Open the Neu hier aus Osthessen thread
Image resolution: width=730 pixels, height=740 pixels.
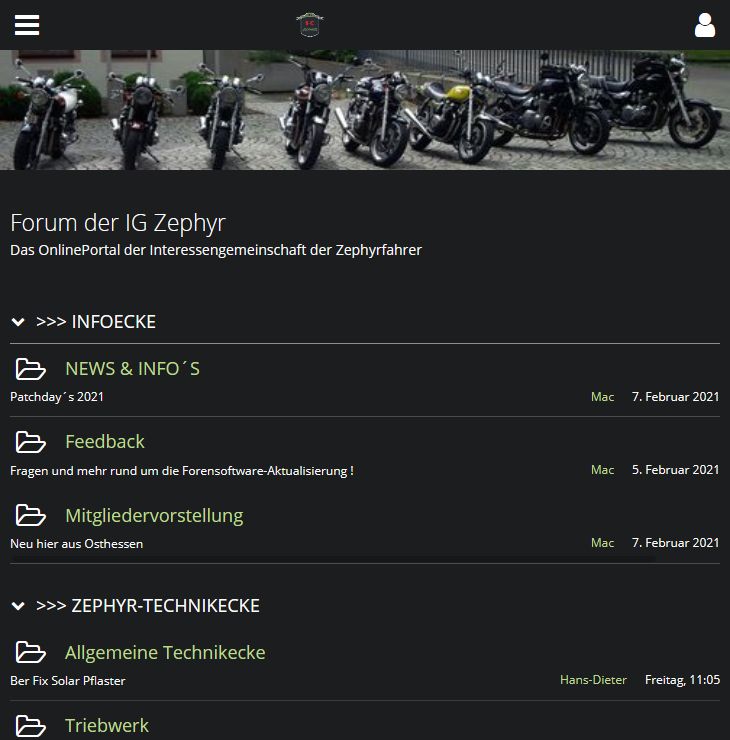(76, 544)
